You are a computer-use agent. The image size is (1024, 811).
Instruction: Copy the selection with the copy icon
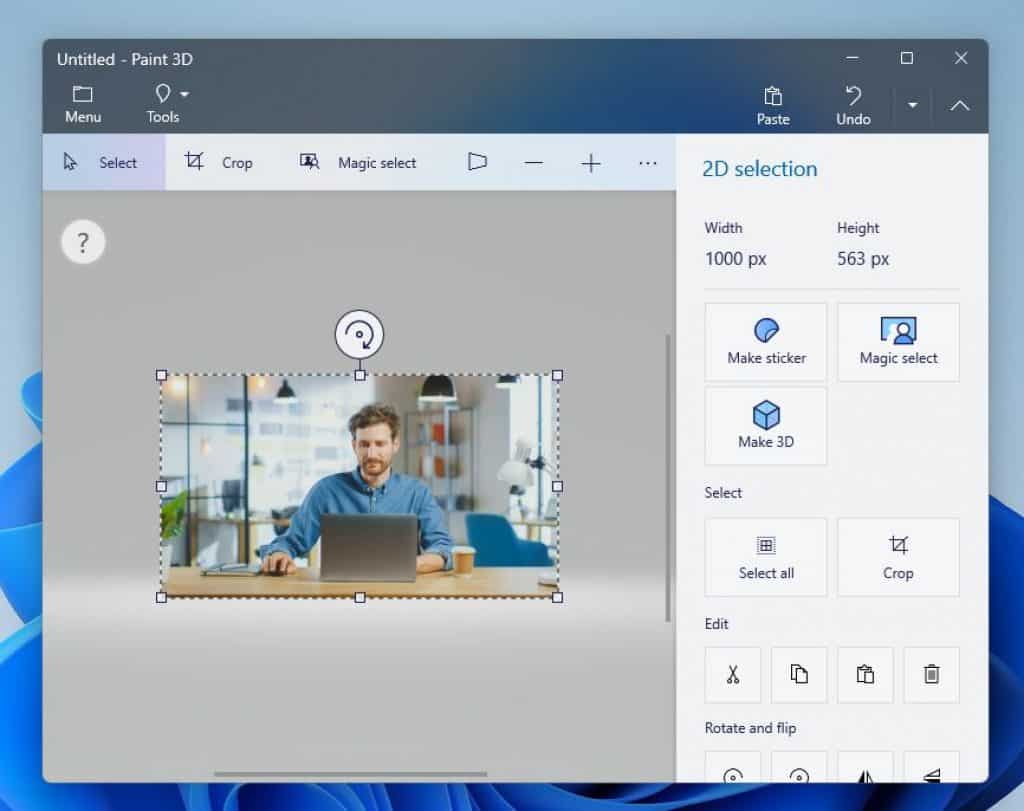point(799,675)
